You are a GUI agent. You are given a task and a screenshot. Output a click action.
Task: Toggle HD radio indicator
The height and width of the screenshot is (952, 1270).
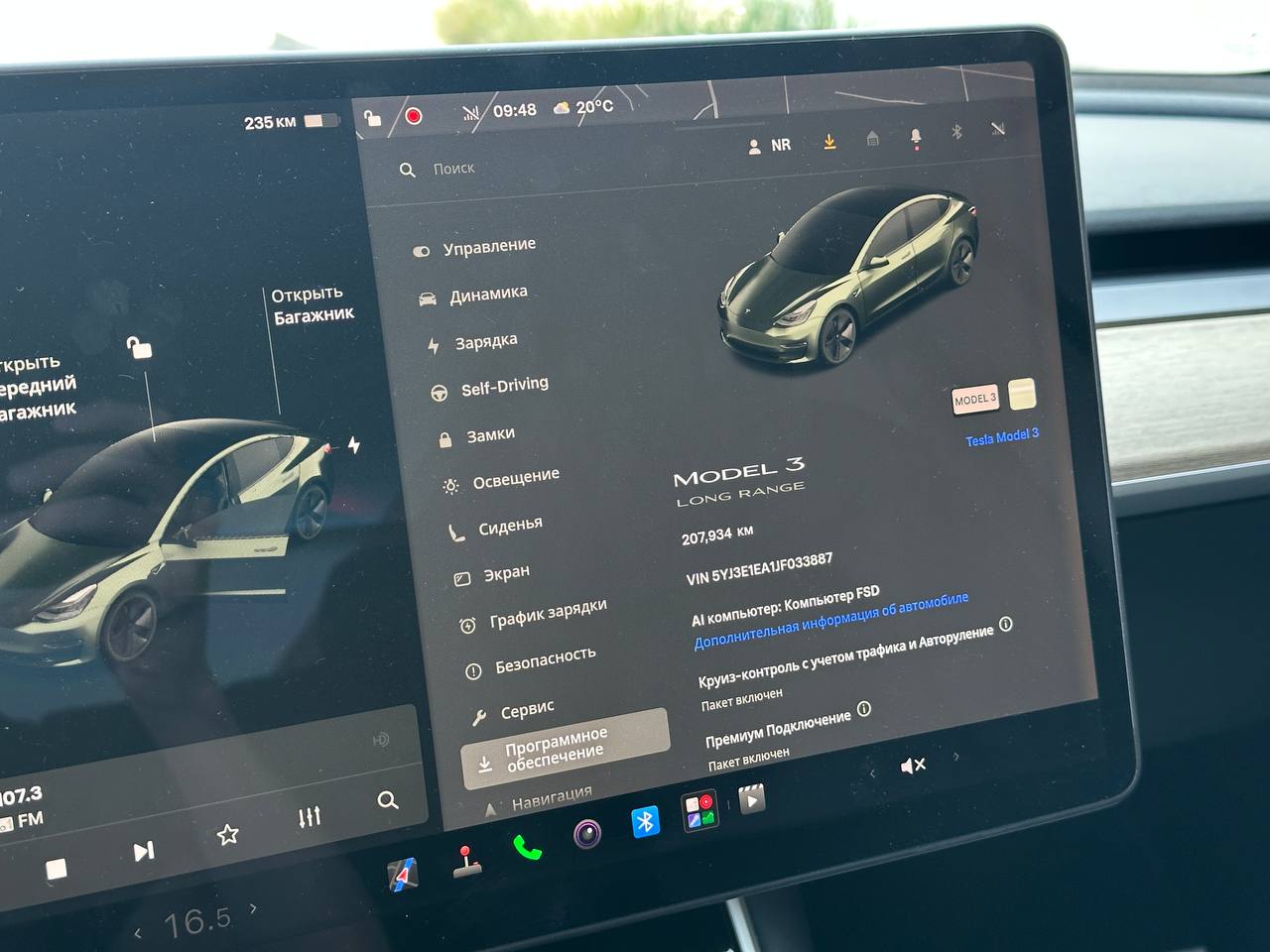click(x=380, y=740)
